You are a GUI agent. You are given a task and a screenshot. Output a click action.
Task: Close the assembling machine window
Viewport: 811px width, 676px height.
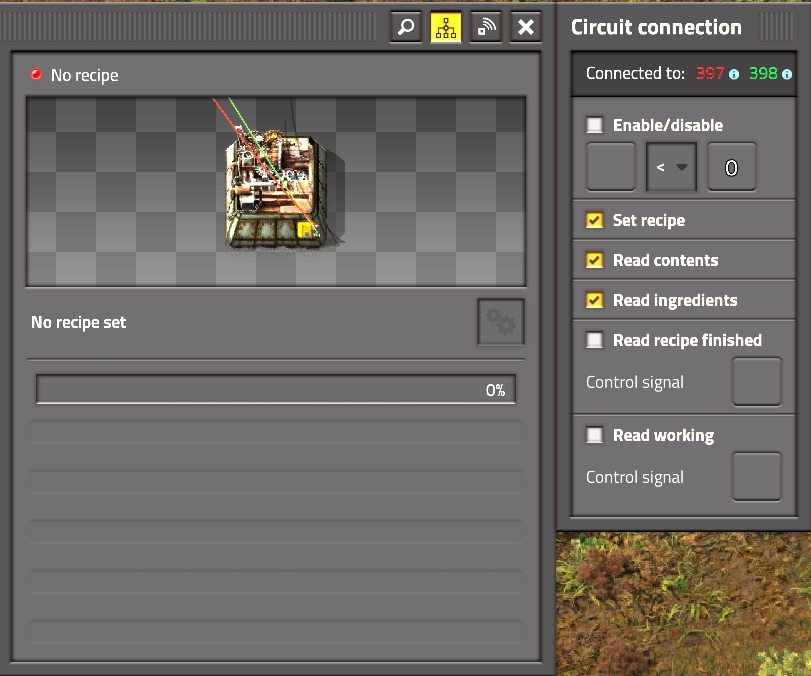click(525, 27)
